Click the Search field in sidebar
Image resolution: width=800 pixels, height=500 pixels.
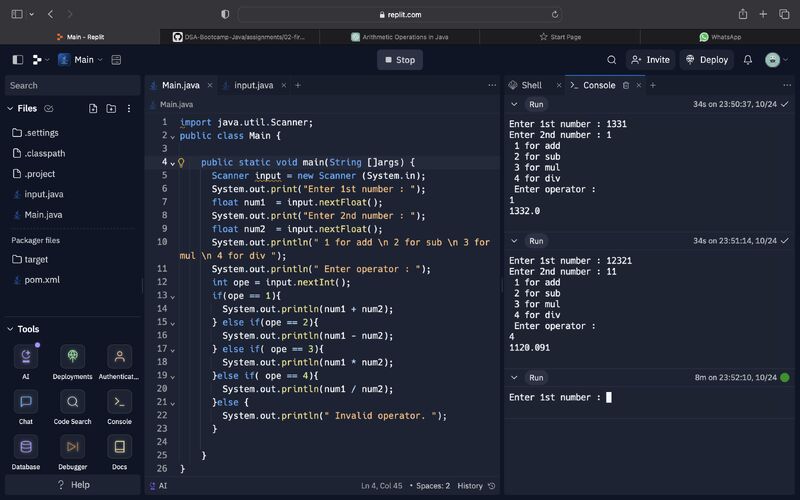[x=70, y=85]
